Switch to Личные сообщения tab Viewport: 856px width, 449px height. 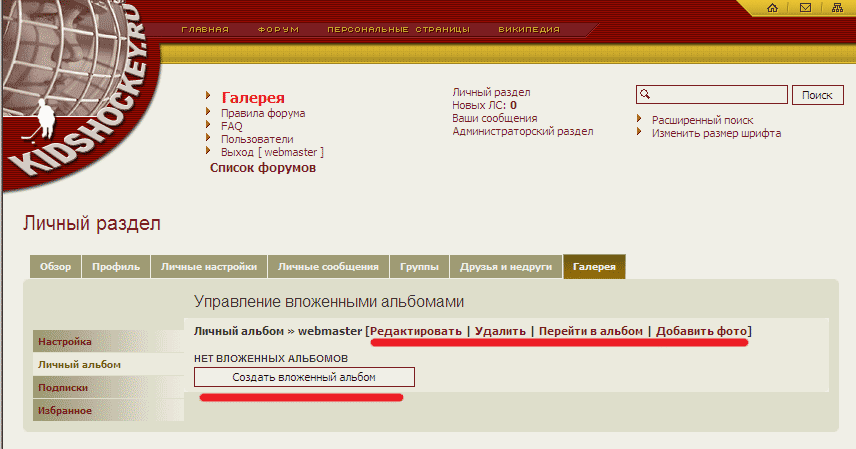click(x=328, y=267)
